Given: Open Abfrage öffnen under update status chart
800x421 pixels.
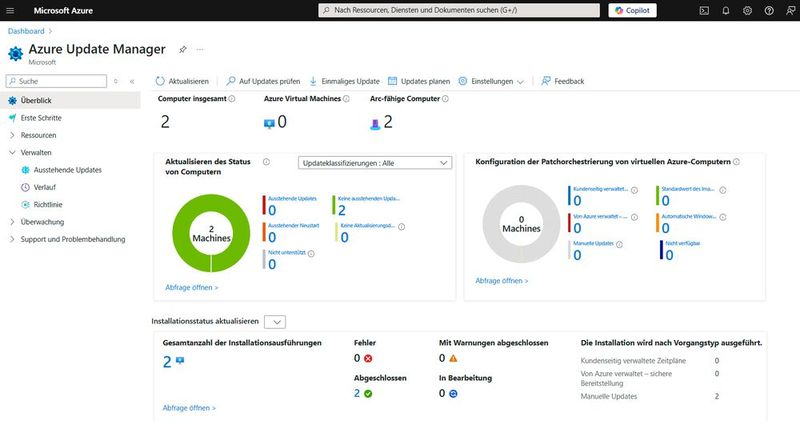Looking at the screenshot, I should point(191,288).
